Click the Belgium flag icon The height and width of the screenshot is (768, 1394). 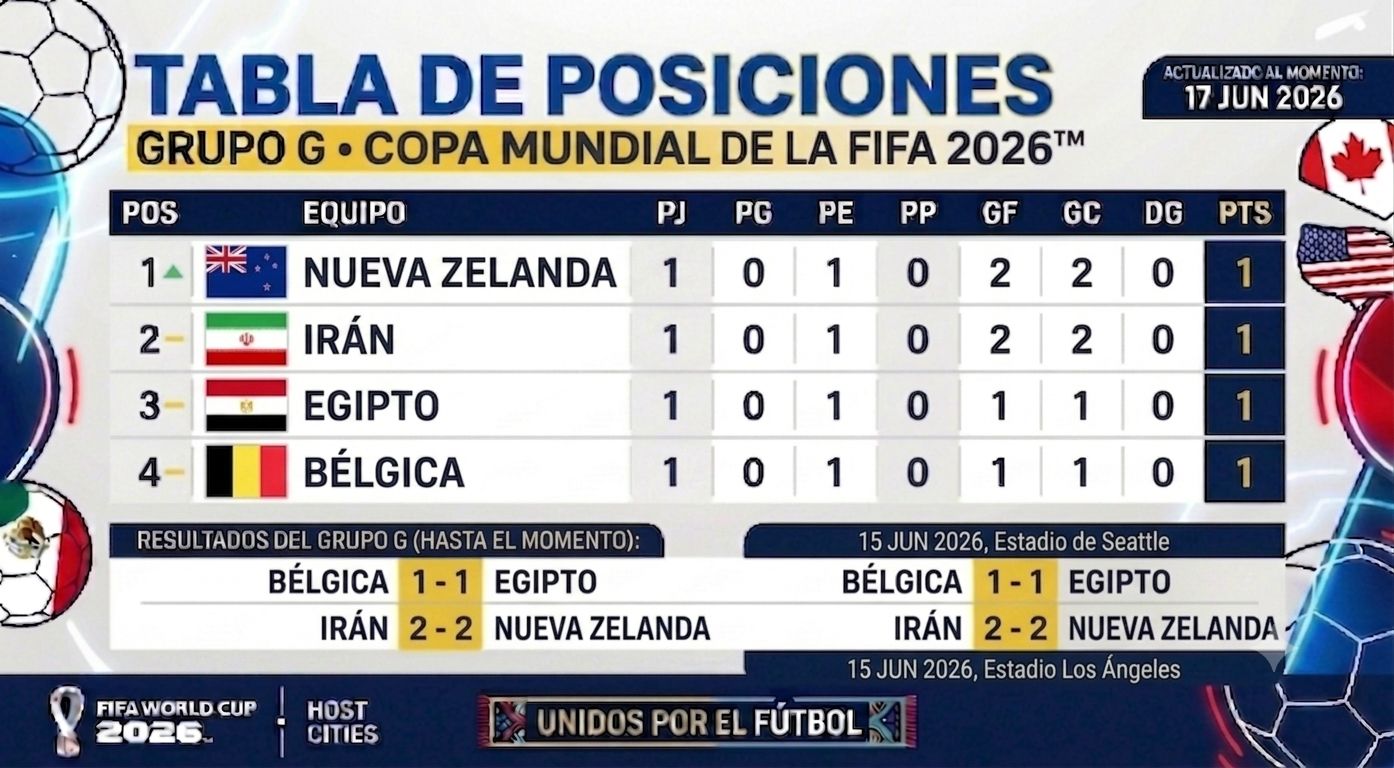[x=246, y=471]
